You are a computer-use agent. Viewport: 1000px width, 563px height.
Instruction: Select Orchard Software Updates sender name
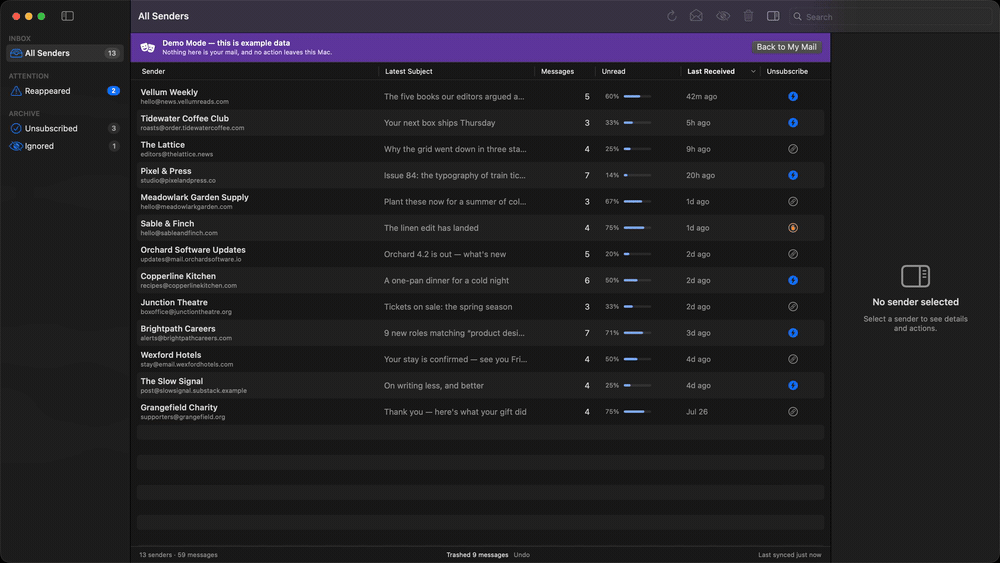click(x=193, y=250)
